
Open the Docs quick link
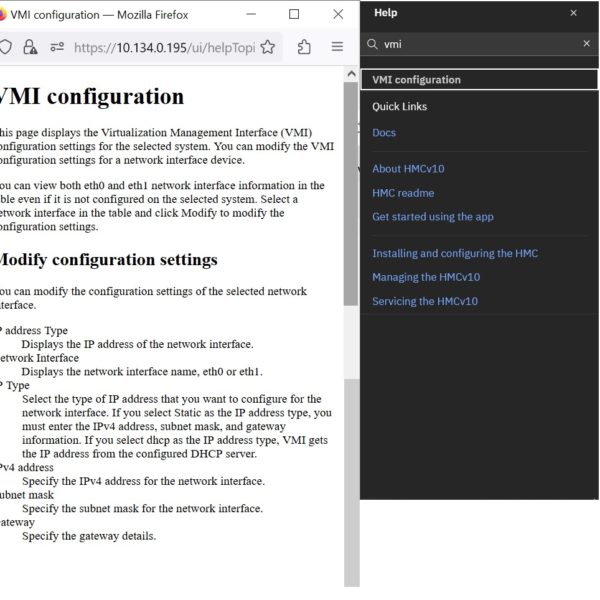pos(384,133)
